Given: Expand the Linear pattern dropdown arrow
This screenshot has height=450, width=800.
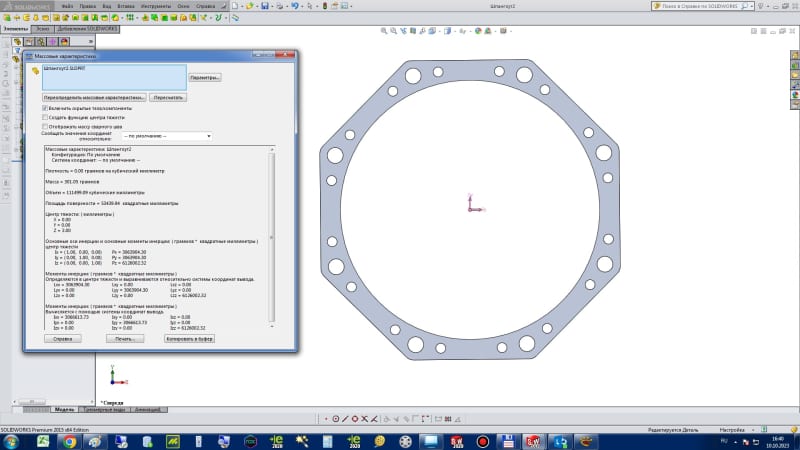Looking at the screenshot, I should pos(136,18).
